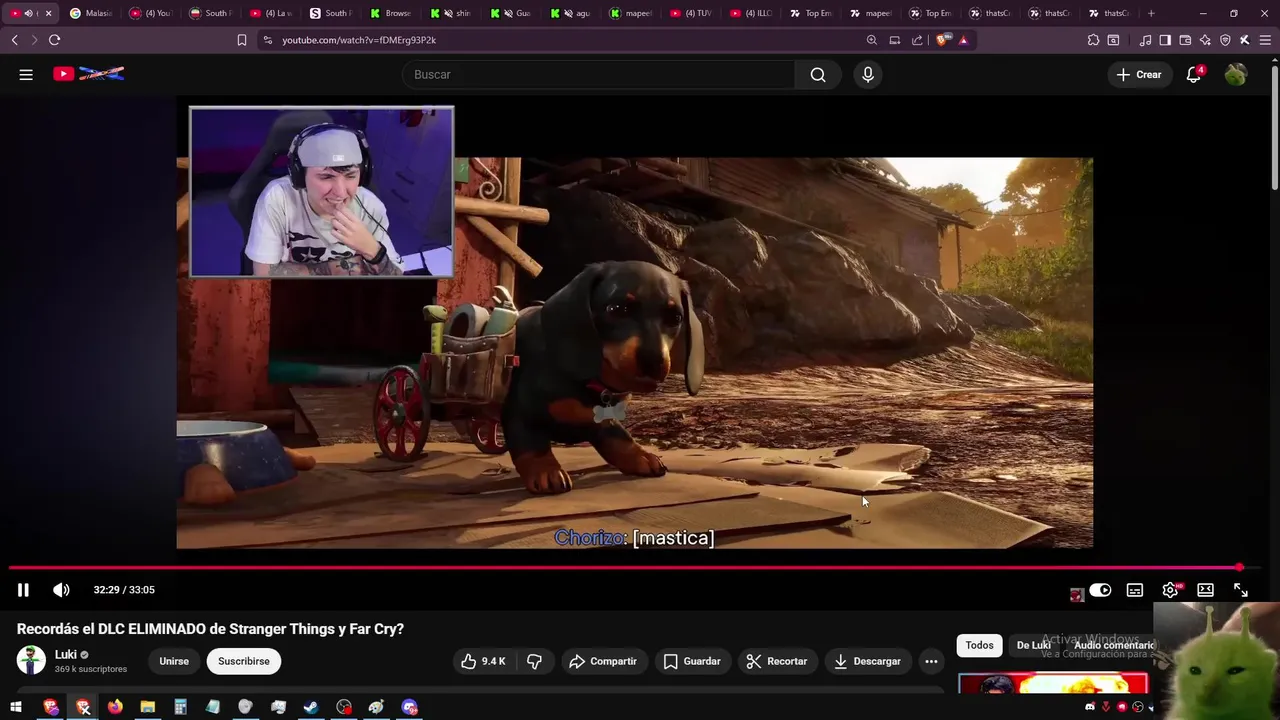Share the video via Compartir
This screenshot has height=720, width=1280.
603,661
